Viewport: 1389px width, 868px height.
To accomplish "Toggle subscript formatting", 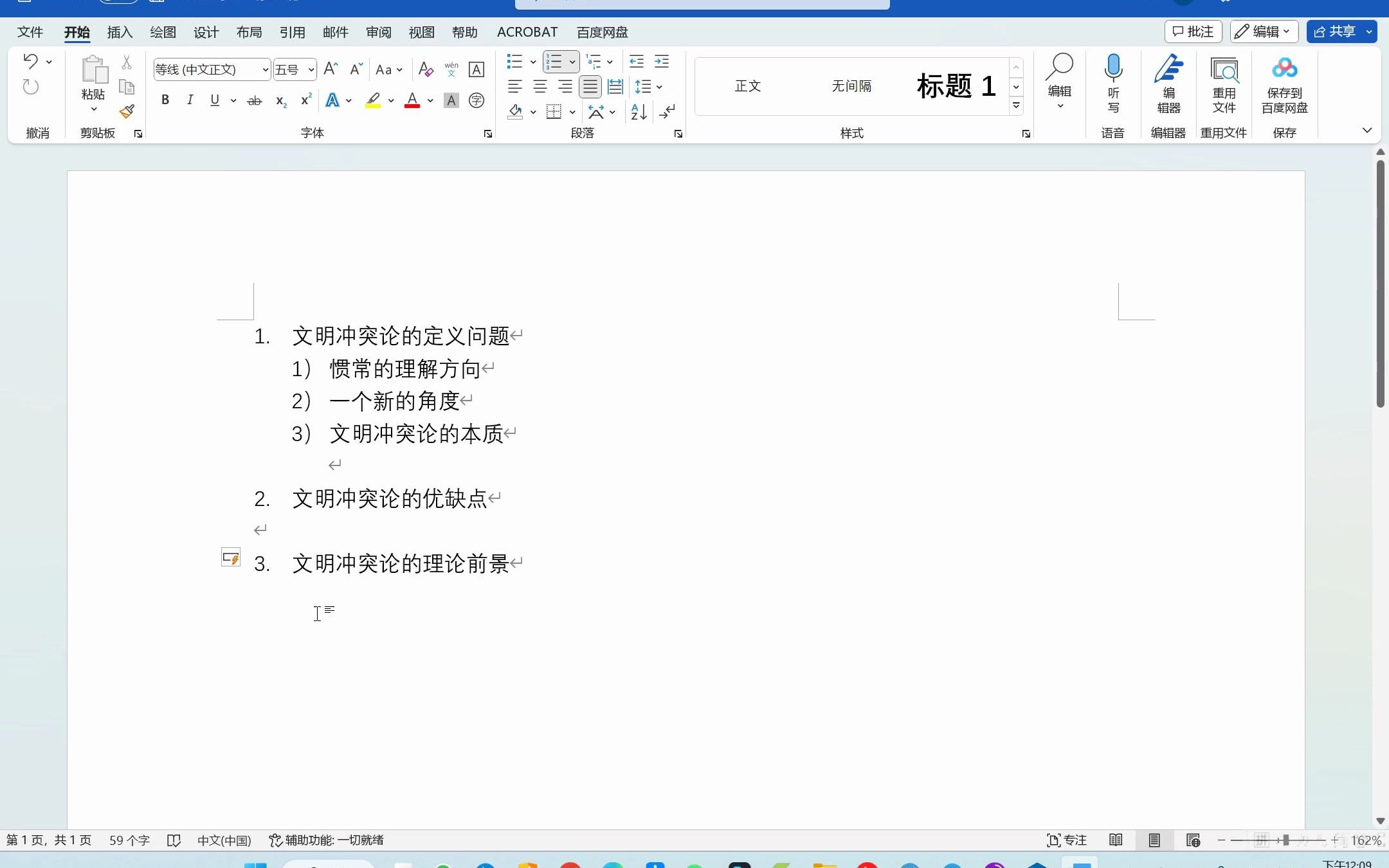I will (281, 100).
